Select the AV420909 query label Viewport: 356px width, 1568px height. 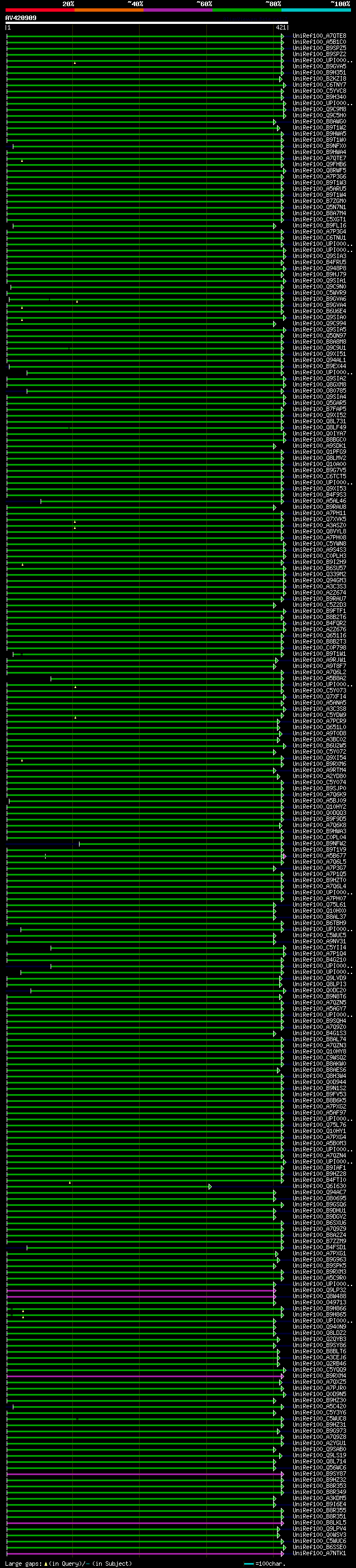tap(21, 18)
